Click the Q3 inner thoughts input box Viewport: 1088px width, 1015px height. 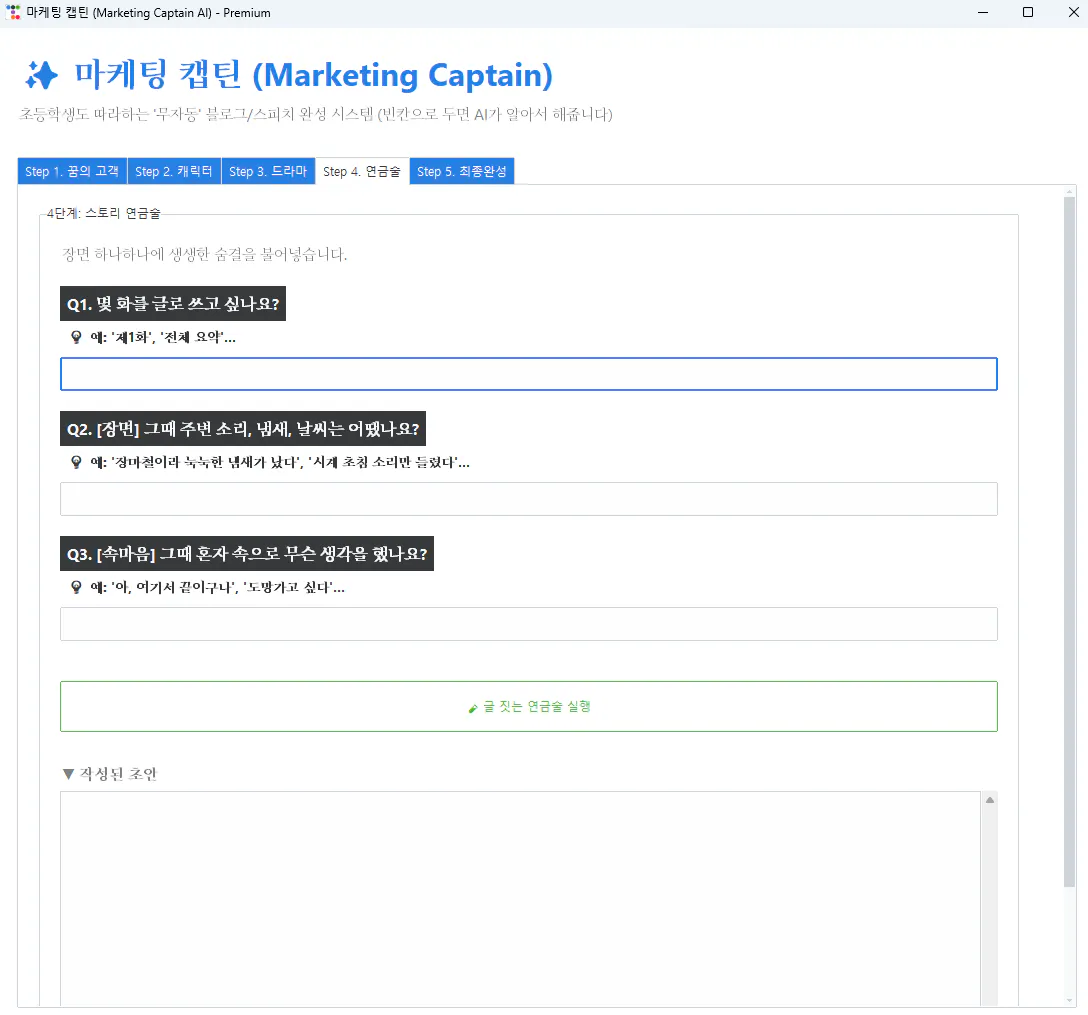pos(528,623)
